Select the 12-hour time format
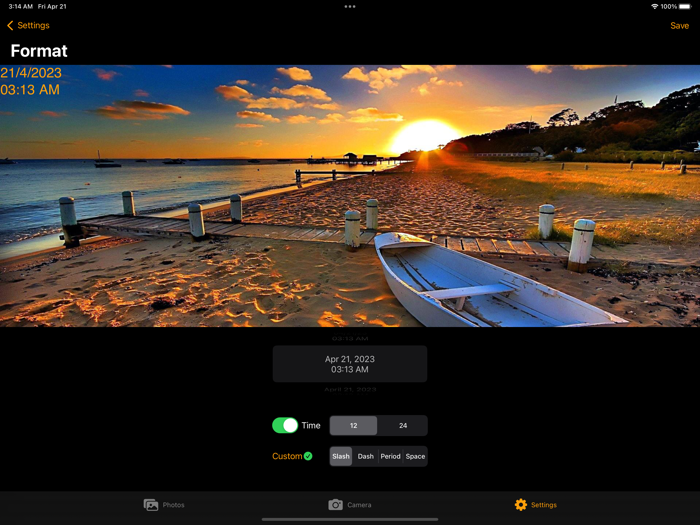Viewport: 700px width, 525px height. click(354, 425)
